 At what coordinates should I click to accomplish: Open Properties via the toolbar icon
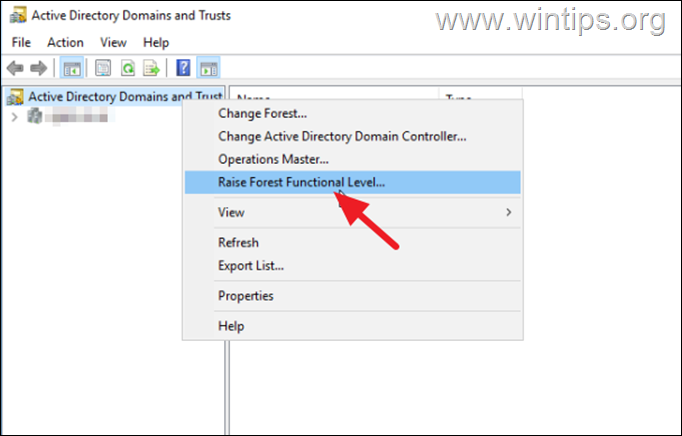103,68
